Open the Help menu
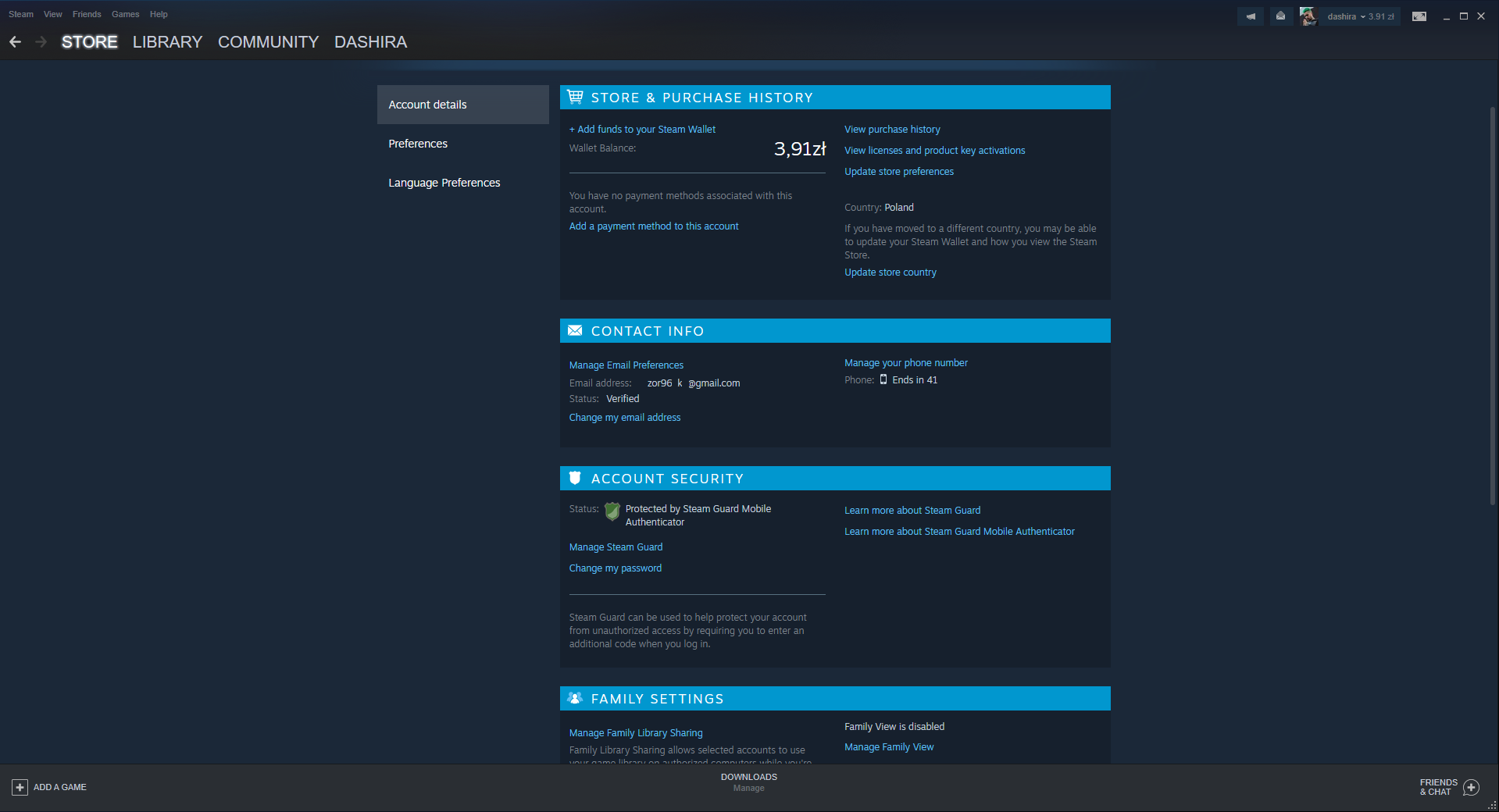The width and height of the screenshot is (1499, 812). (x=159, y=14)
